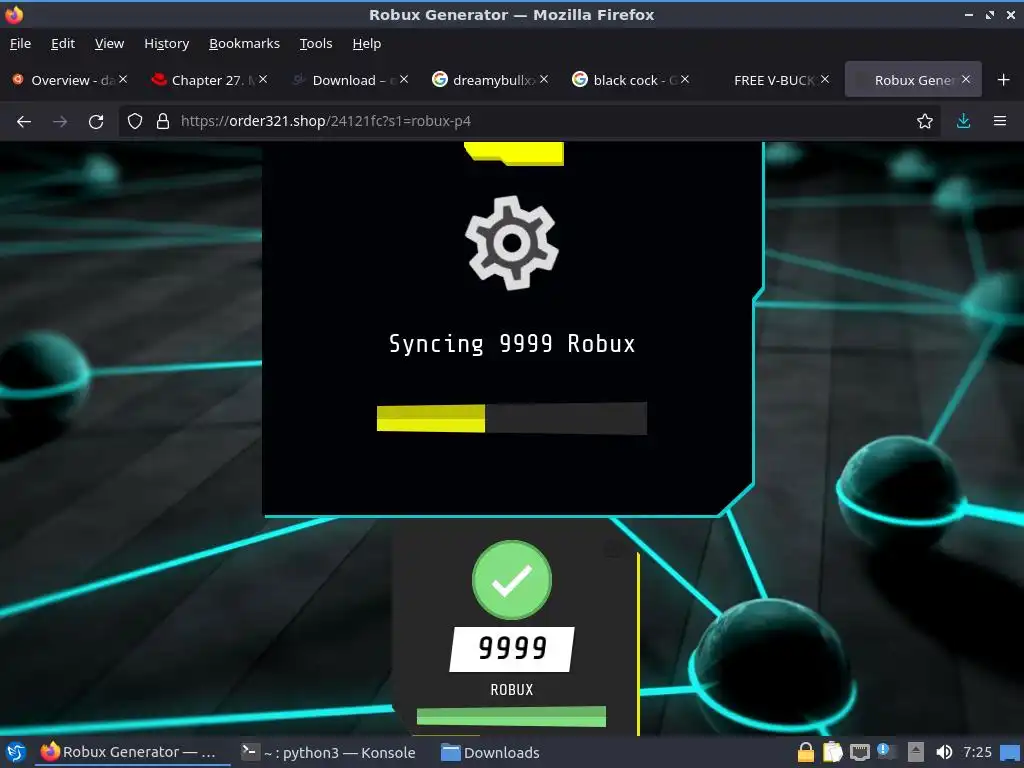Open a new tab with plus button
1024x768 pixels.
click(1004, 80)
